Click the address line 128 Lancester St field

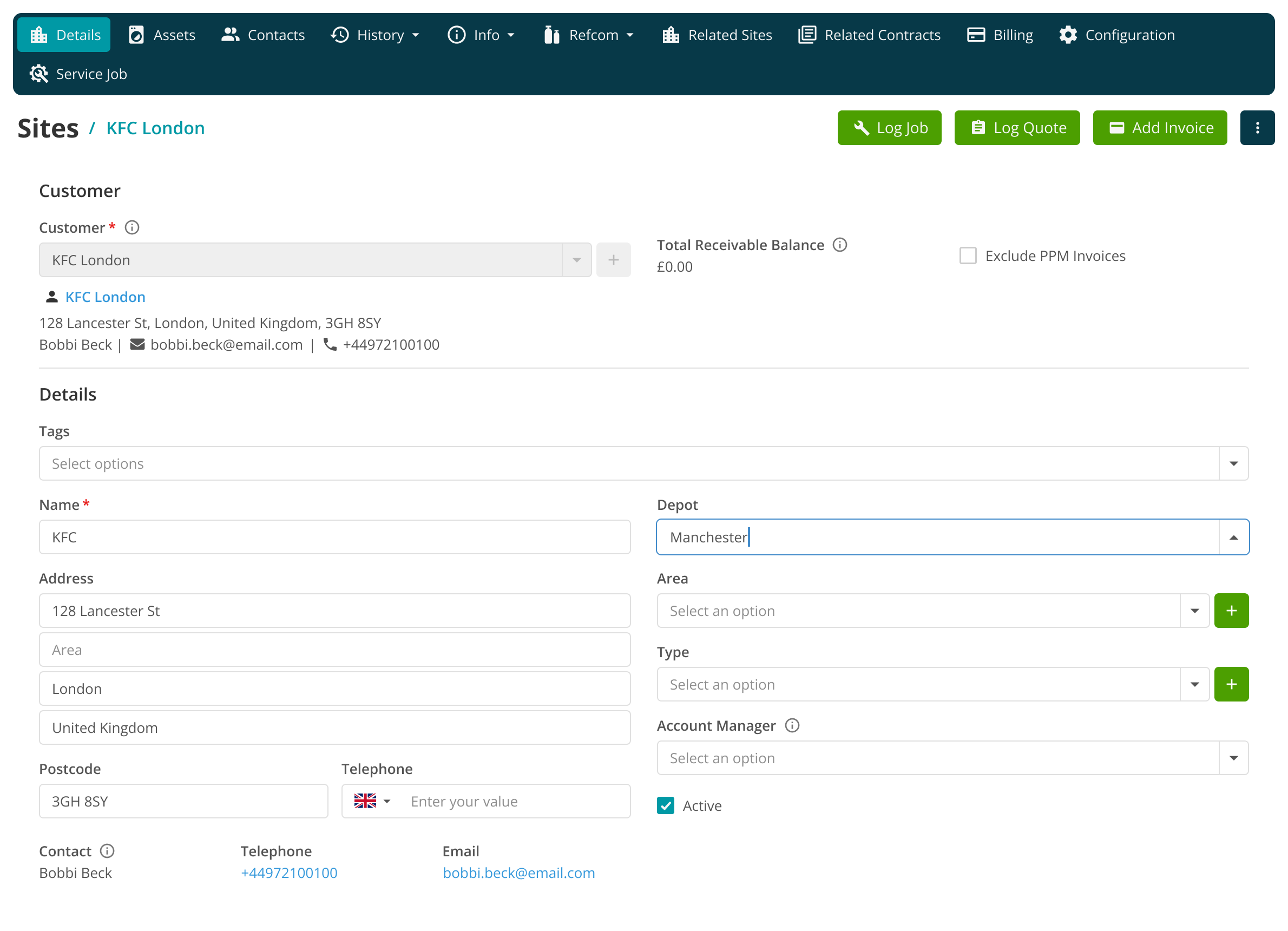point(334,611)
